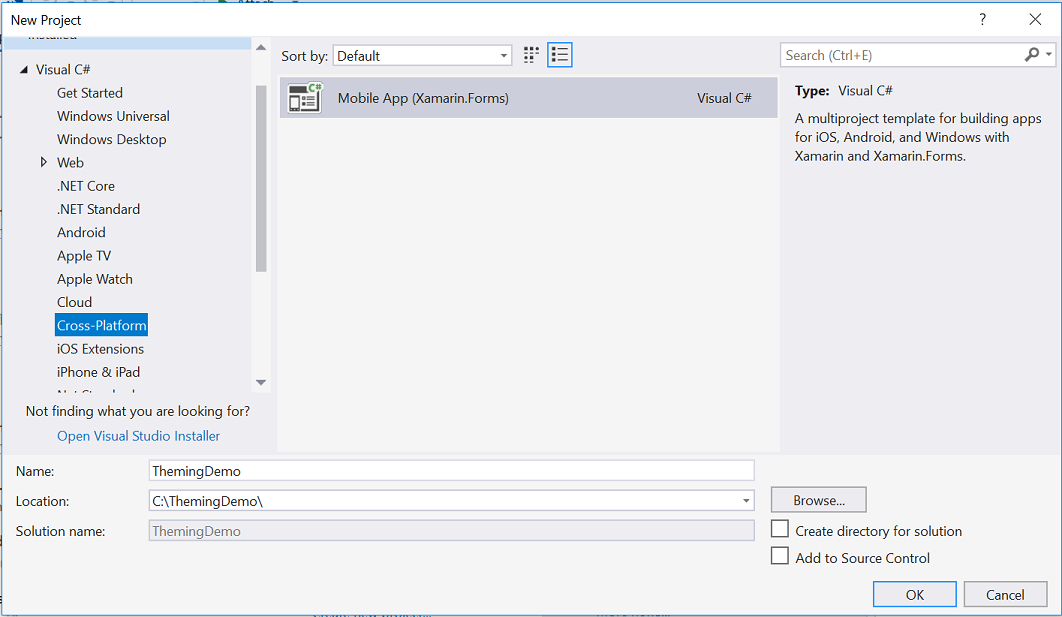Image resolution: width=1062 pixels, height=617 pixels.
Task: Select iOS Extensions category
Action: tap(100, 349)
